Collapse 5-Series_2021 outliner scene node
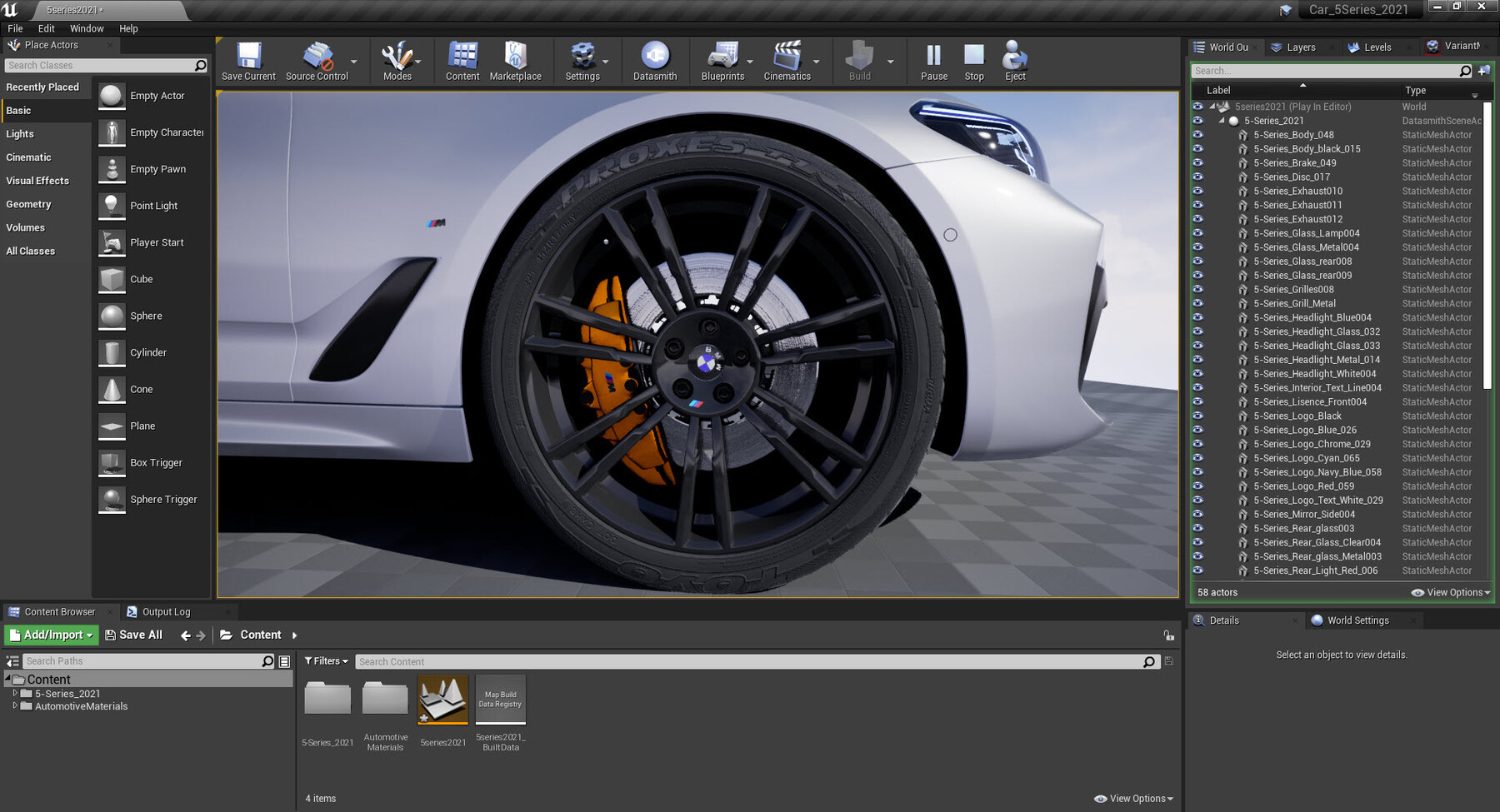The image size is (1500, 812). pos(1222,121)
